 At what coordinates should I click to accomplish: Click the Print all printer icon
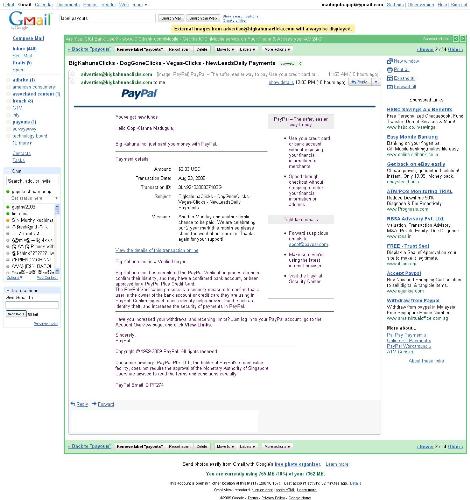point(390,70)
